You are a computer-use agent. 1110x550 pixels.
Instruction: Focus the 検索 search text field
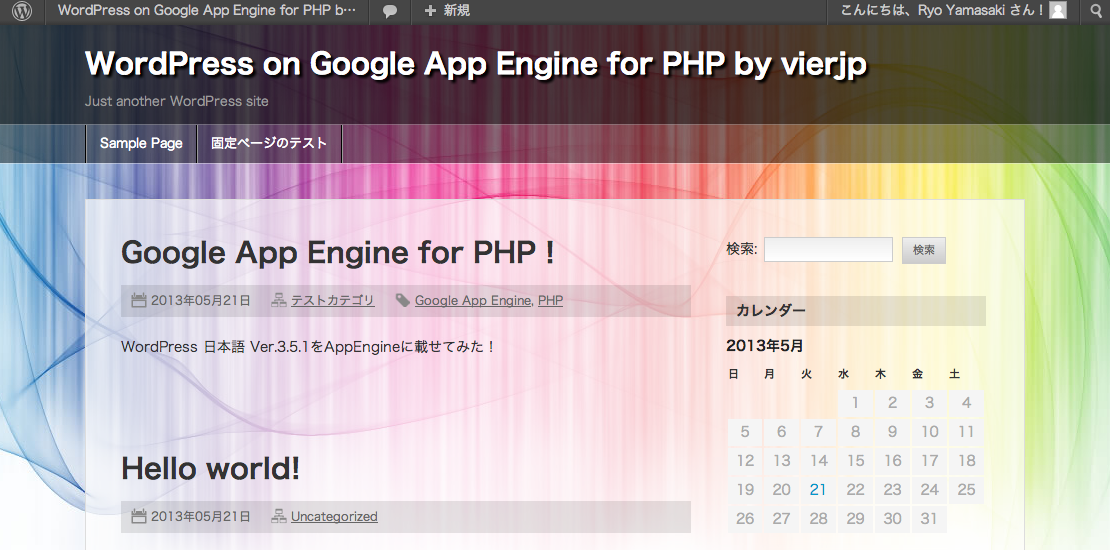click(828, 250)
